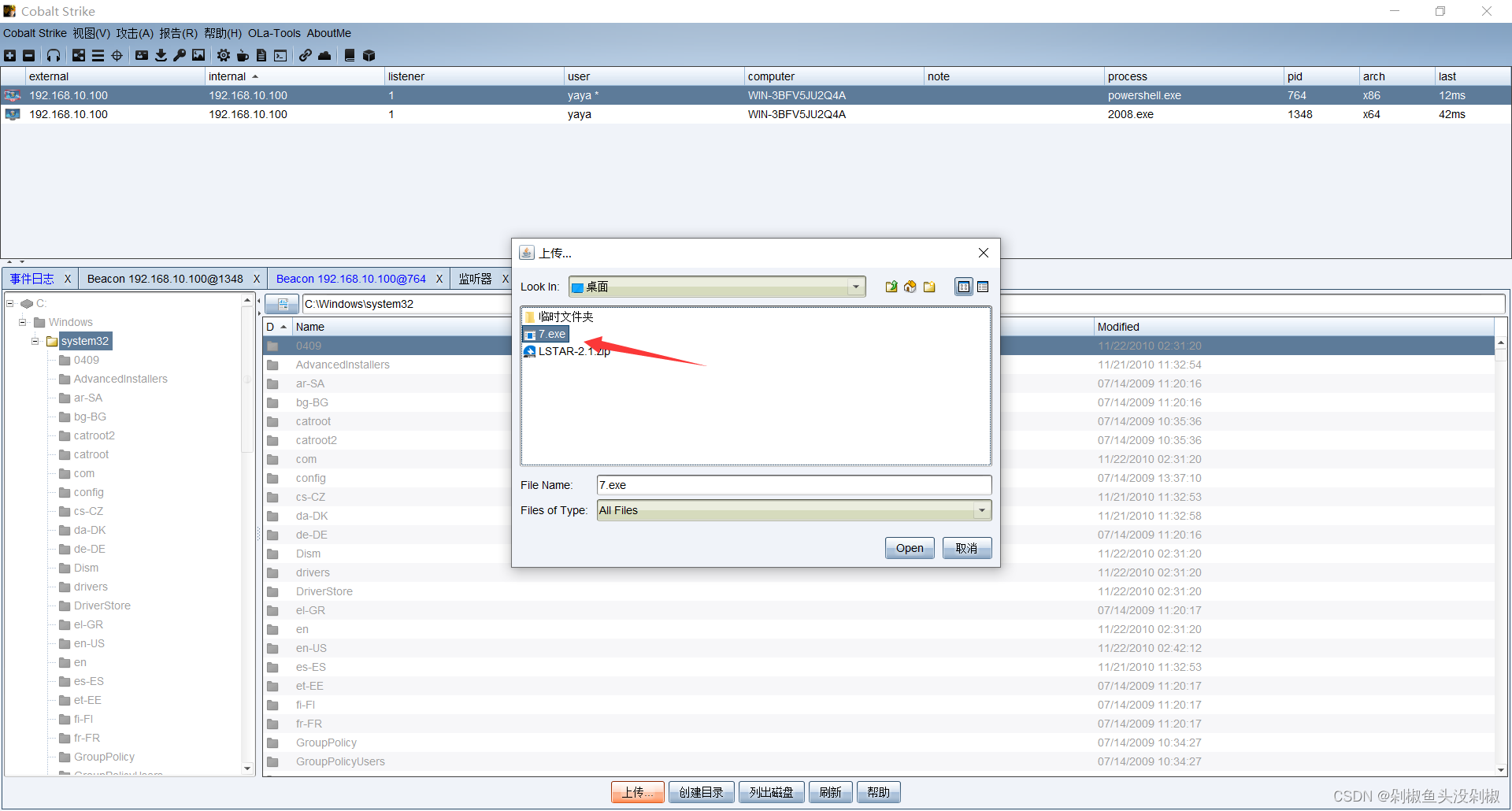Open screenshots picture icon in toolbar

click(x=198, y=55)
